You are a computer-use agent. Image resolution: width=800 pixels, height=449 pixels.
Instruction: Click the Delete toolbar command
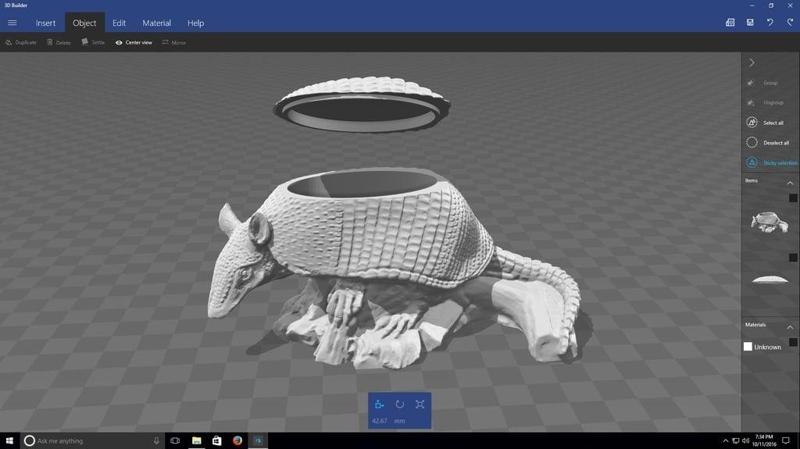pyautogui.click(x=59, y=43)
